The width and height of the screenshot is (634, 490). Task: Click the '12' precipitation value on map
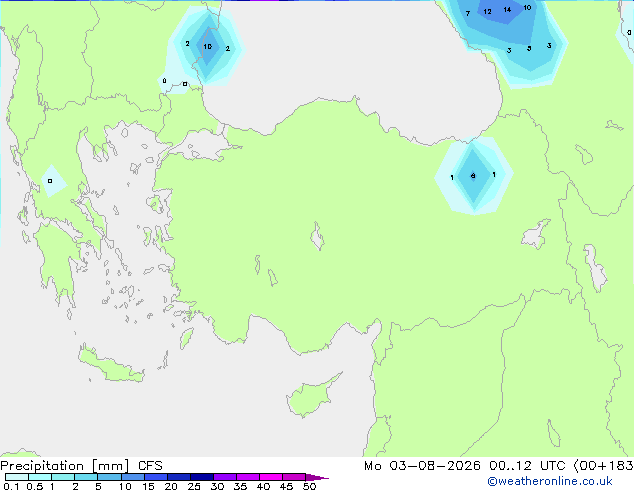(488, 12)
